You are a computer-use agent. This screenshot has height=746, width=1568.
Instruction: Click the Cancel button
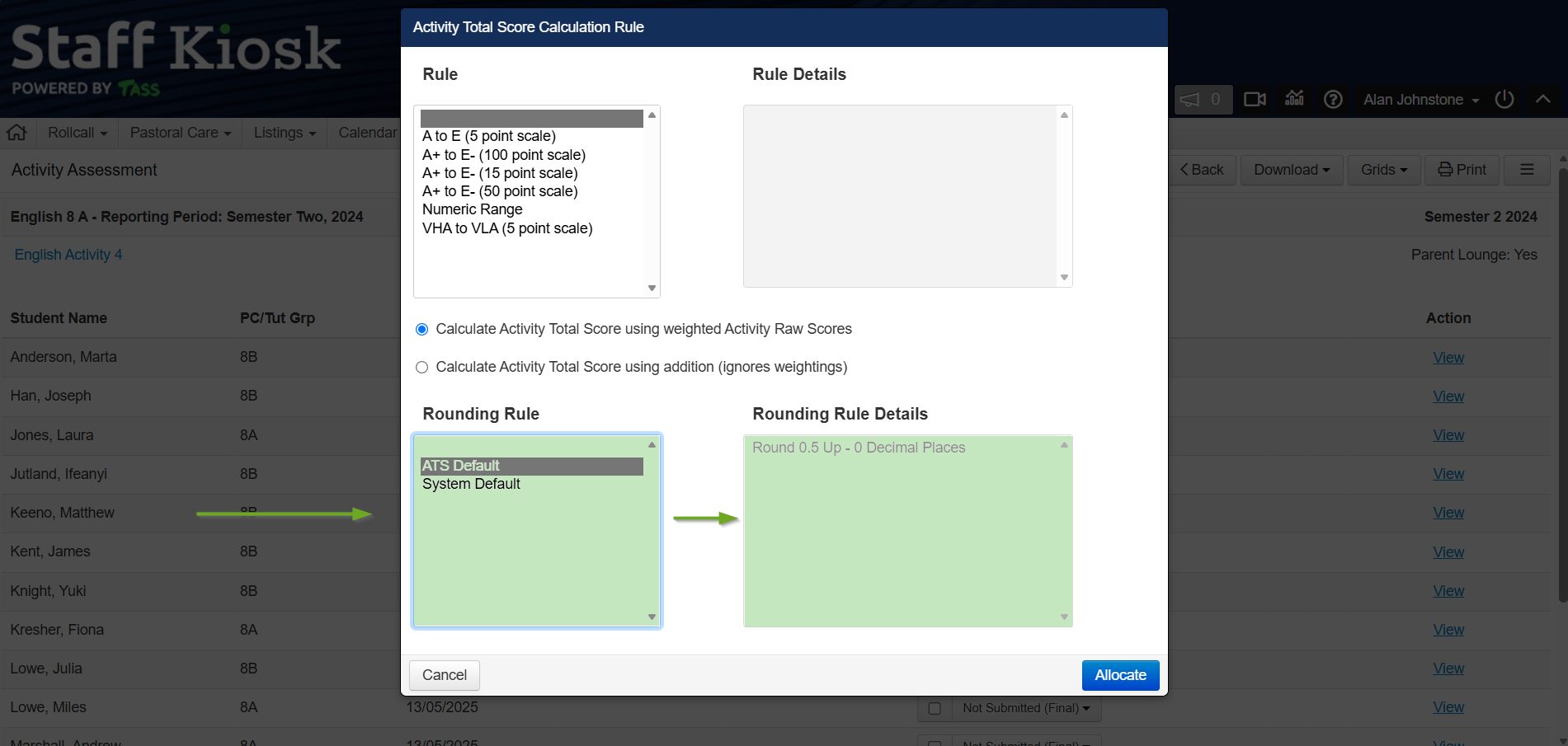[x=445, y=675]
